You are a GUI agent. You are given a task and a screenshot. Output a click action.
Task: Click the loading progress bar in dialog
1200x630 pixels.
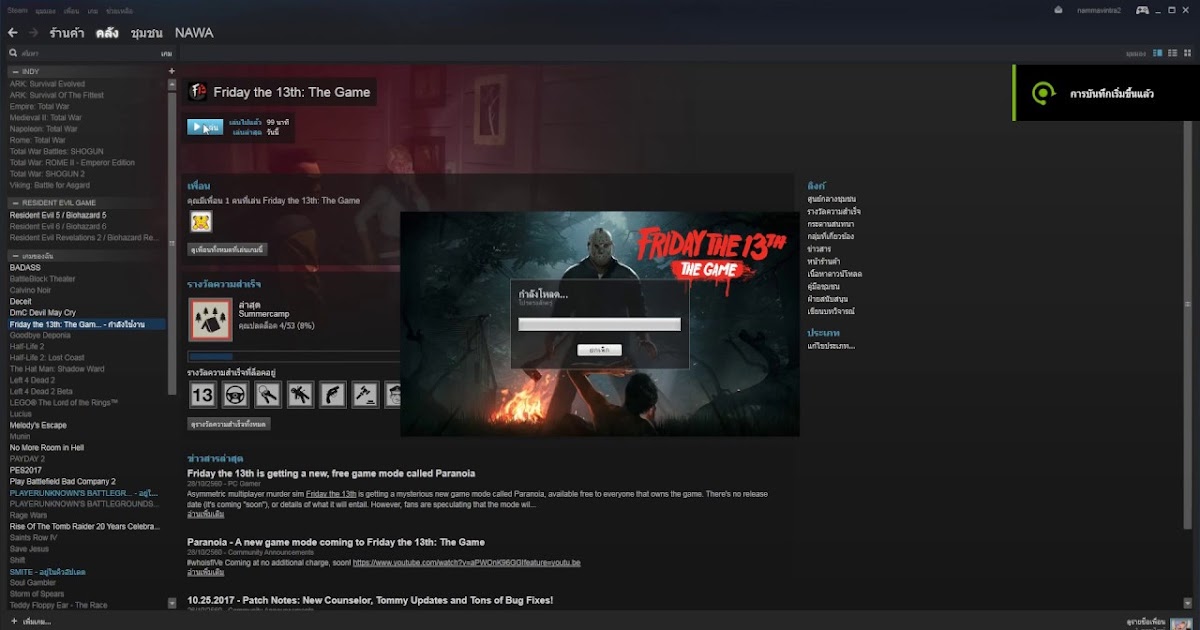[599, 324]
